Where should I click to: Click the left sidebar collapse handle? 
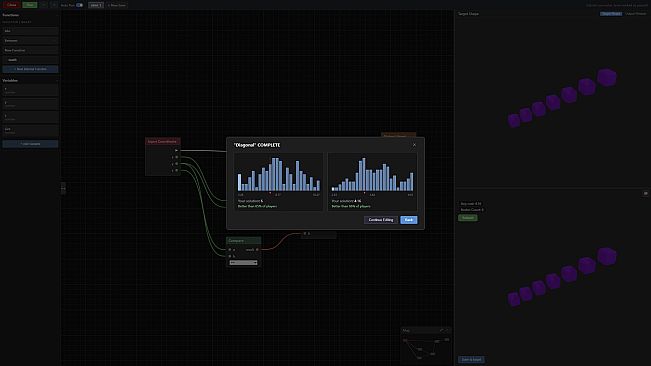click(63, 188)
